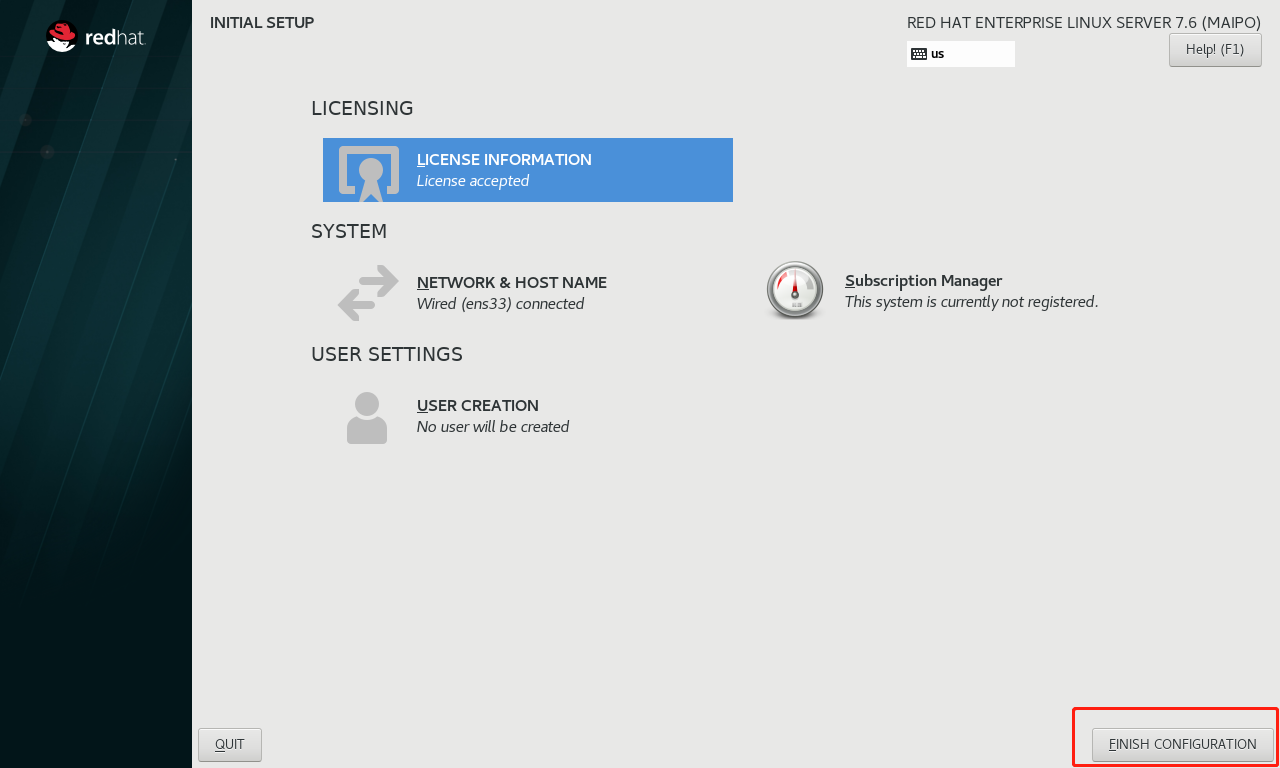Select the 'us' keyboard layout indicator
Screen dimensions: 1280x768
pyautogui.click(x=960, y=54)
